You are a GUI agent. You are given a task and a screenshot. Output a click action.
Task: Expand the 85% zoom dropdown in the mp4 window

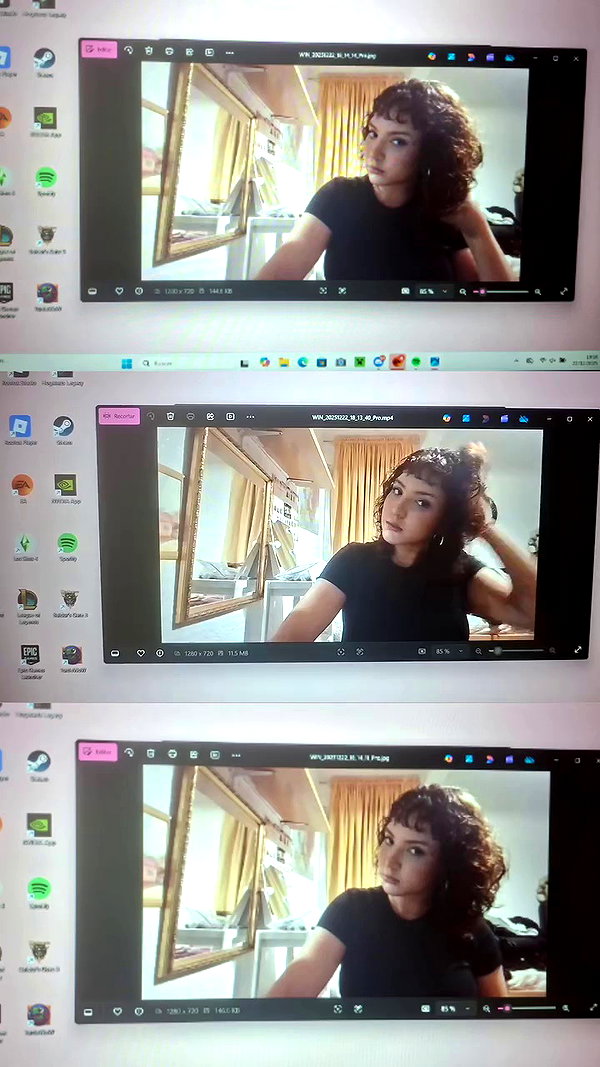pos(461,651)
